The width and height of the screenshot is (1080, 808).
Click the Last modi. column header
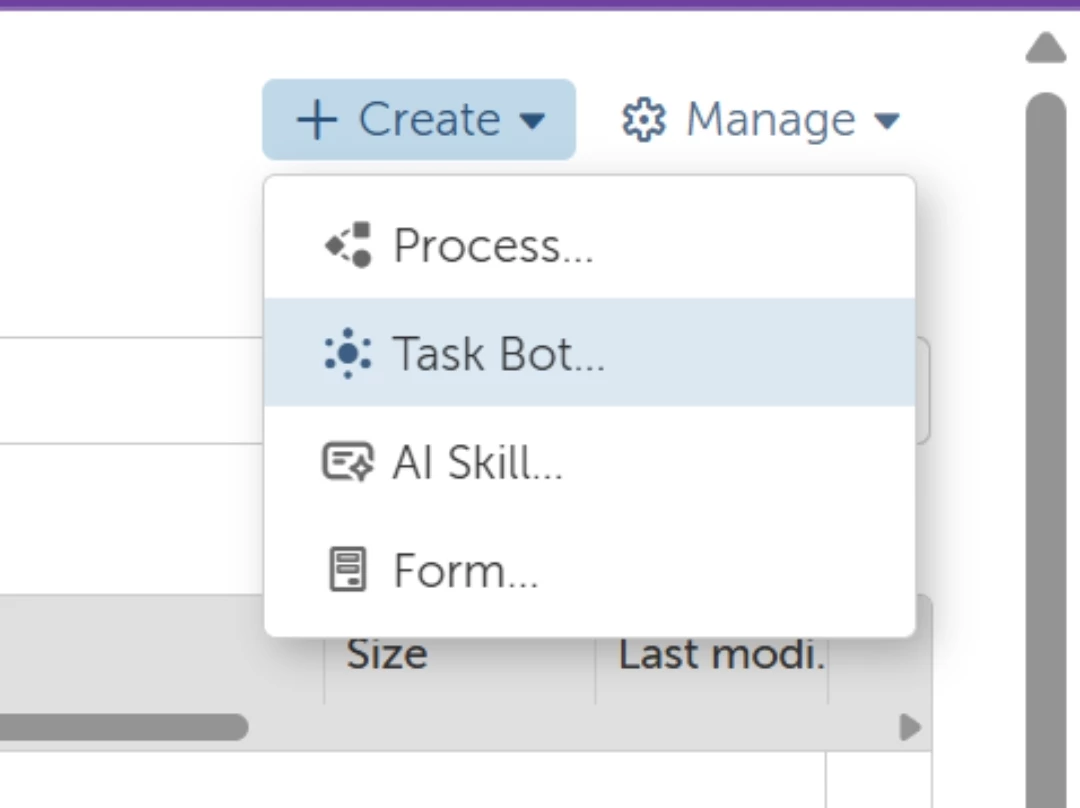(x=722, y=654)
